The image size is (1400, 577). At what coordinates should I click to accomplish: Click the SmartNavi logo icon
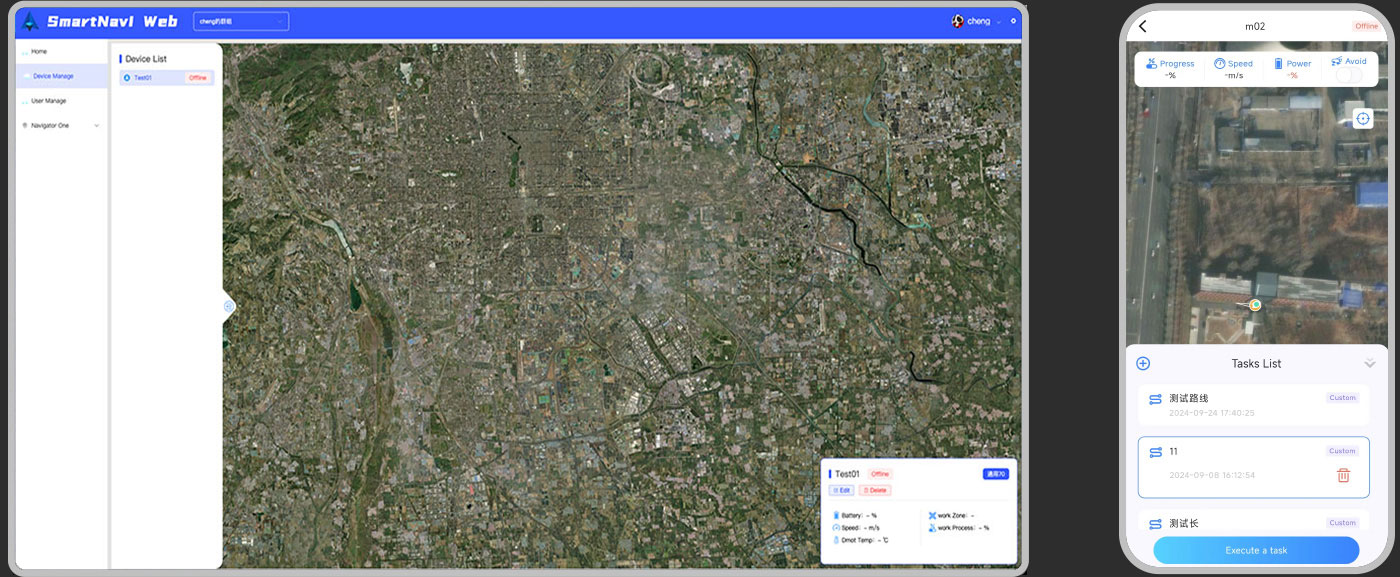tap(31, 21)
